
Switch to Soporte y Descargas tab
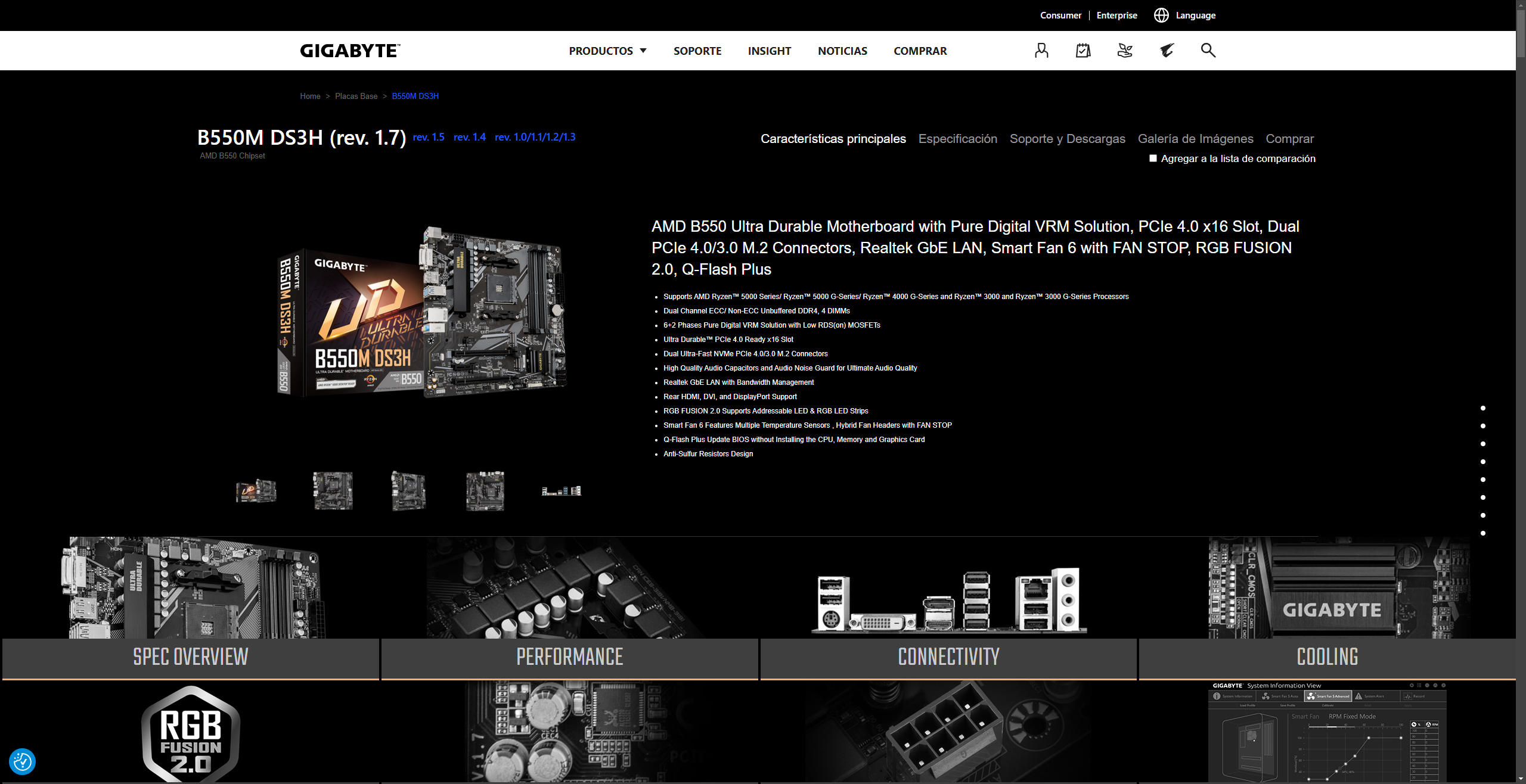pyautogui.click(x=1068, y=139)
